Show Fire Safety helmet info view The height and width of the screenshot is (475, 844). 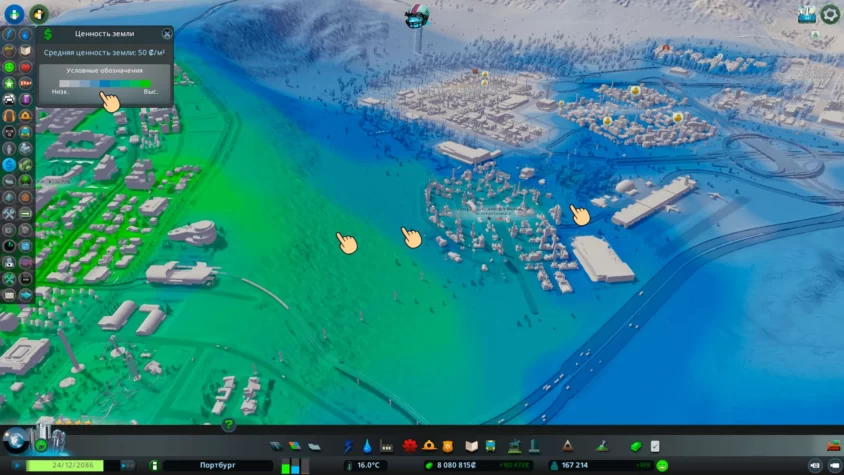pyautogui.click(x=25, y=116)
